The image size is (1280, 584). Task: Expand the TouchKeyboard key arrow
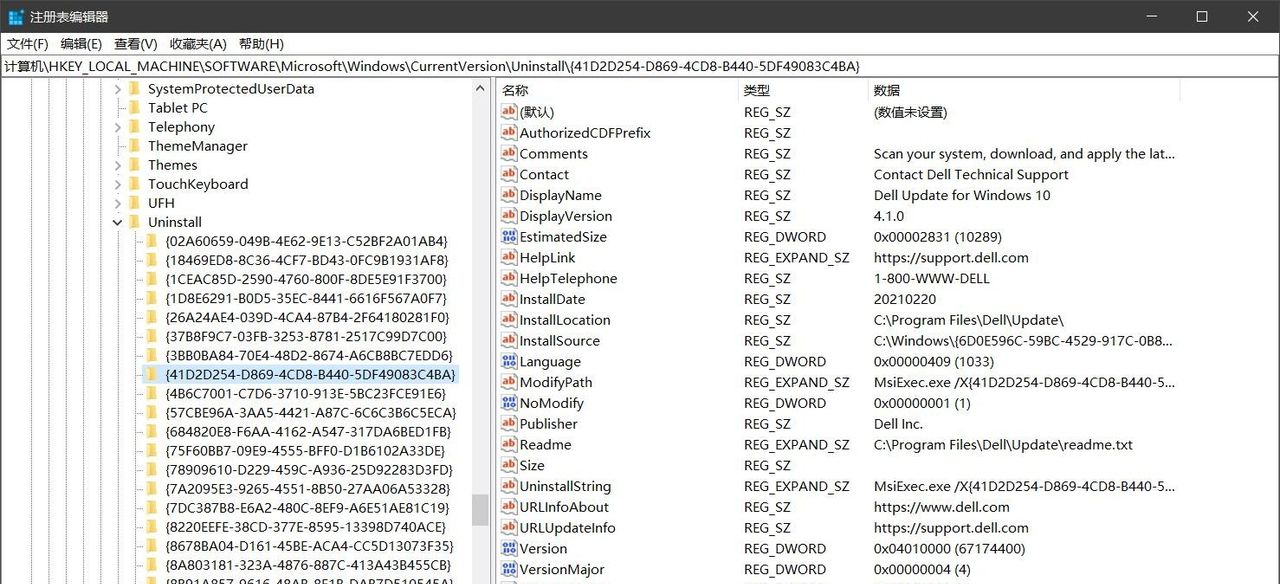pos(117,184)
